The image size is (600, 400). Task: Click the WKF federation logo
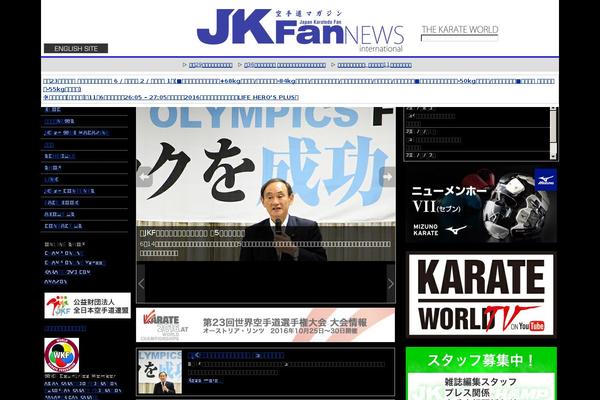click(62, 355)
